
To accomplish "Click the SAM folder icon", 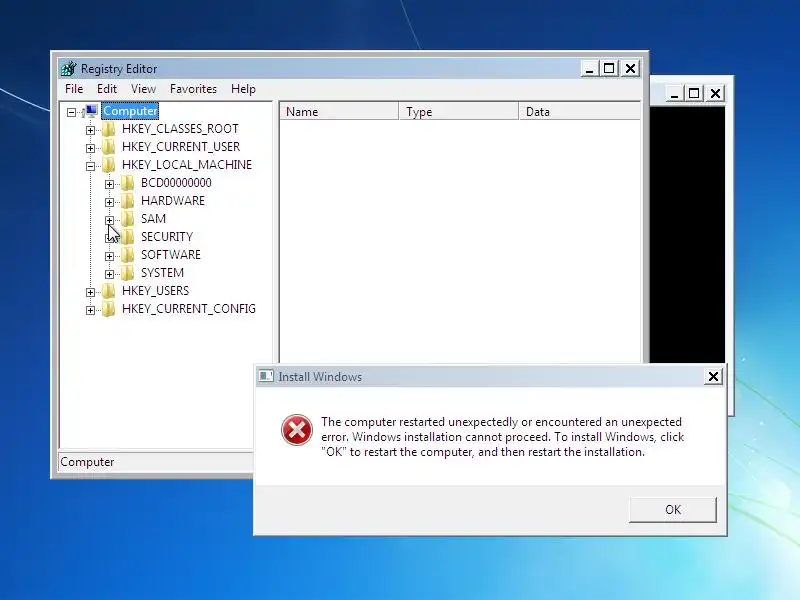I will (x=128, y=219).
